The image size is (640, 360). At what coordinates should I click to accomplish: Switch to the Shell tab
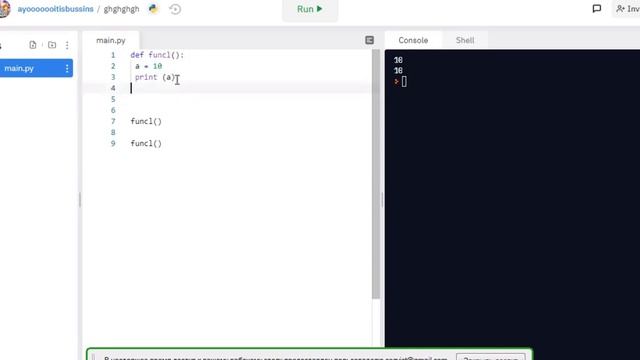[465, 40]
